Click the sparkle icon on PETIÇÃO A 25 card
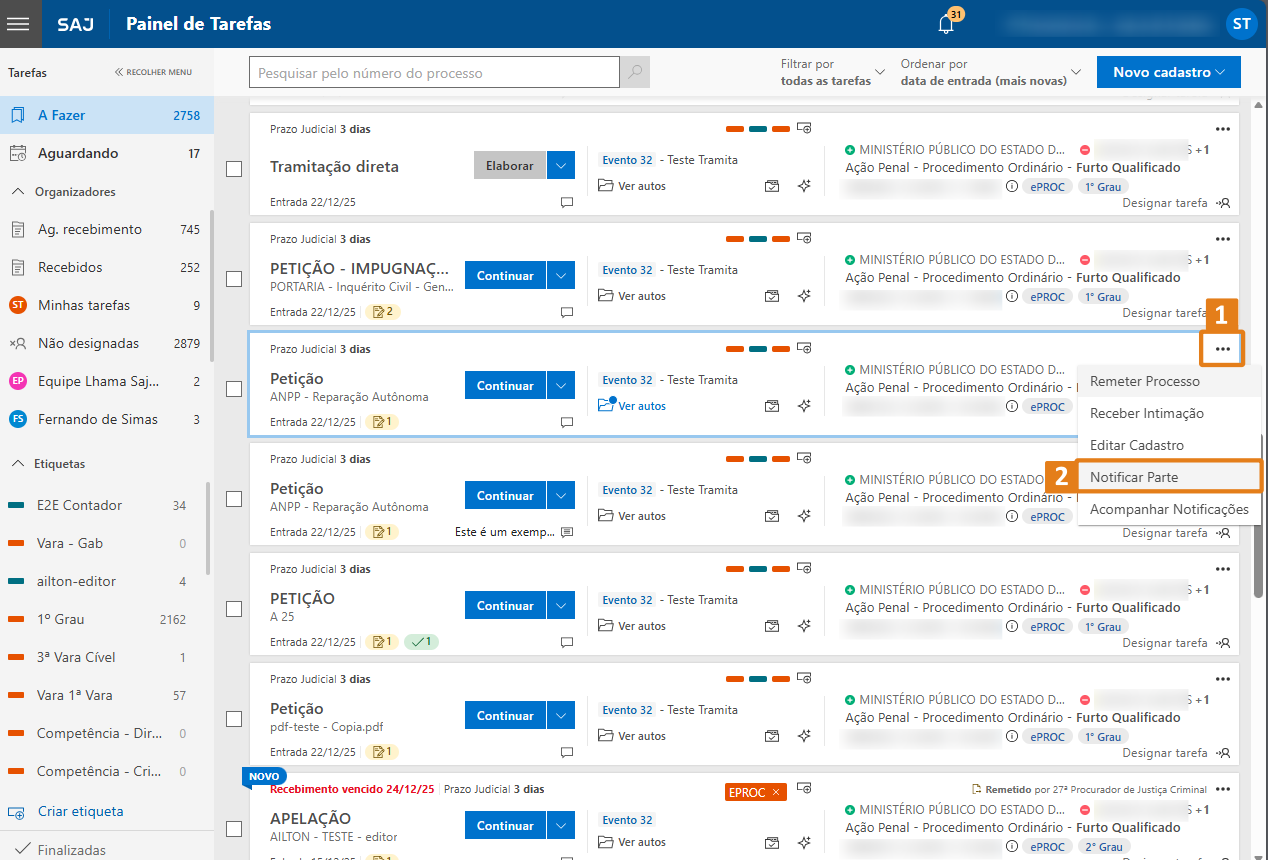 804,626
